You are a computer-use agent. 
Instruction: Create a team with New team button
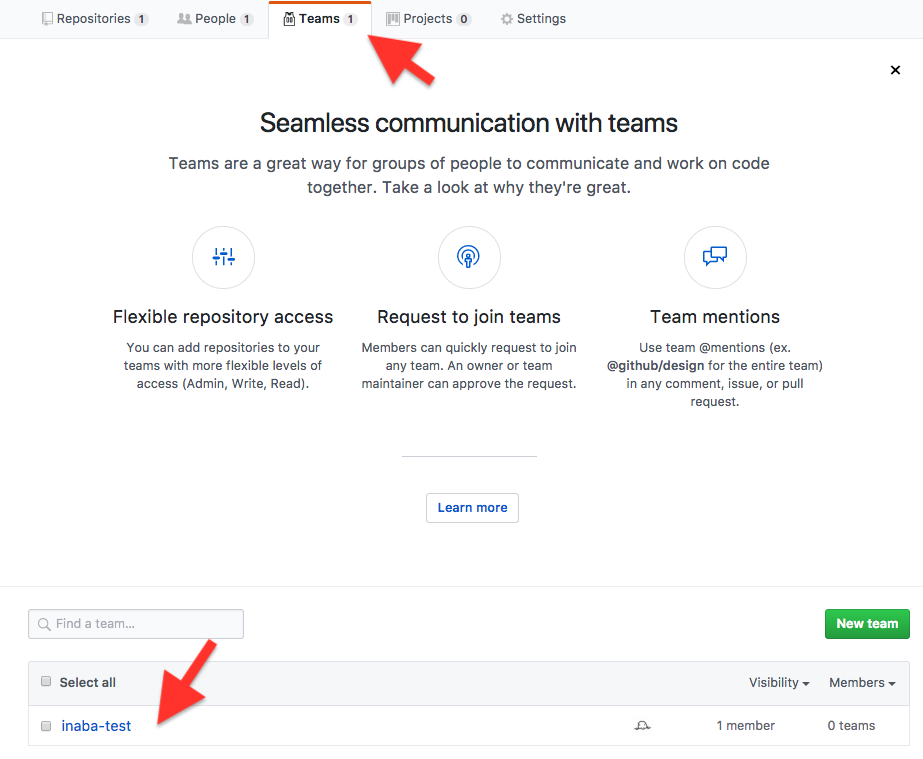pos(867,624)
